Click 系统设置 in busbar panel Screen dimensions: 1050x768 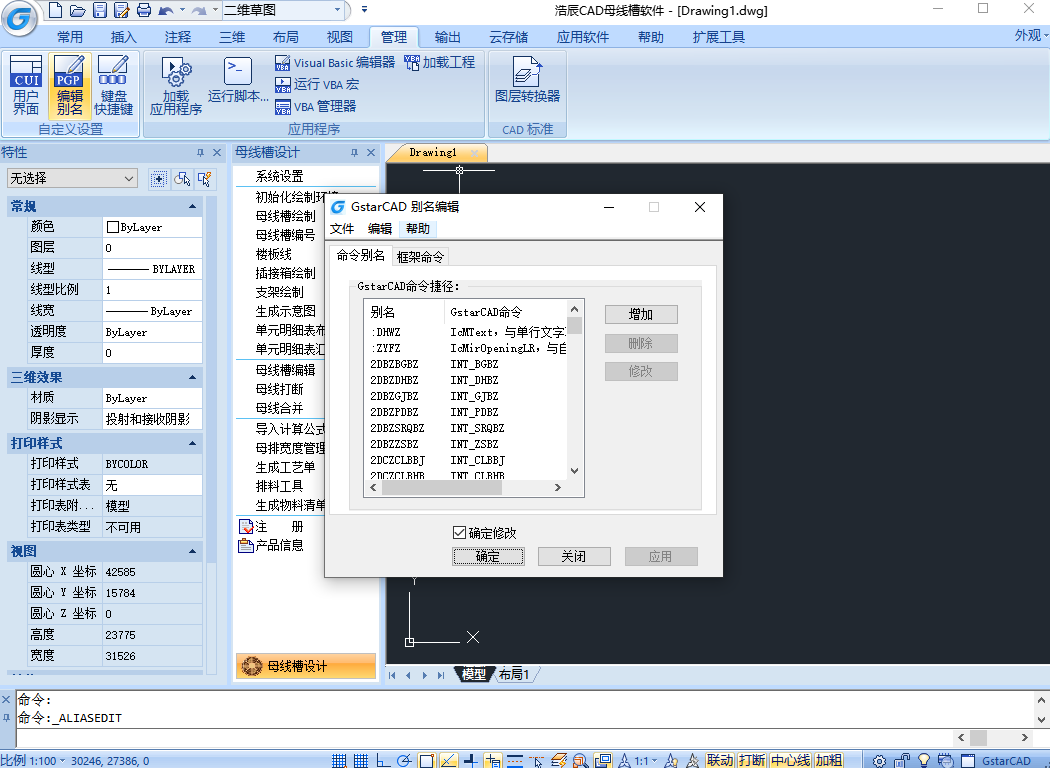(279, 176)
